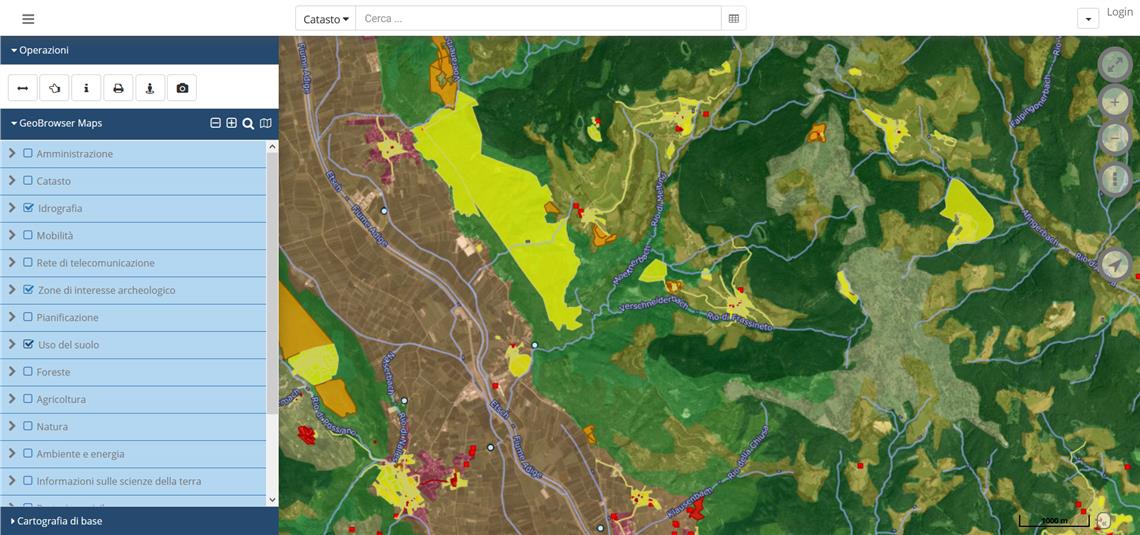Toggle fullscreen map view
Image resolution: width=1140 pixels, height=535 pixels.
[1114, 64]
